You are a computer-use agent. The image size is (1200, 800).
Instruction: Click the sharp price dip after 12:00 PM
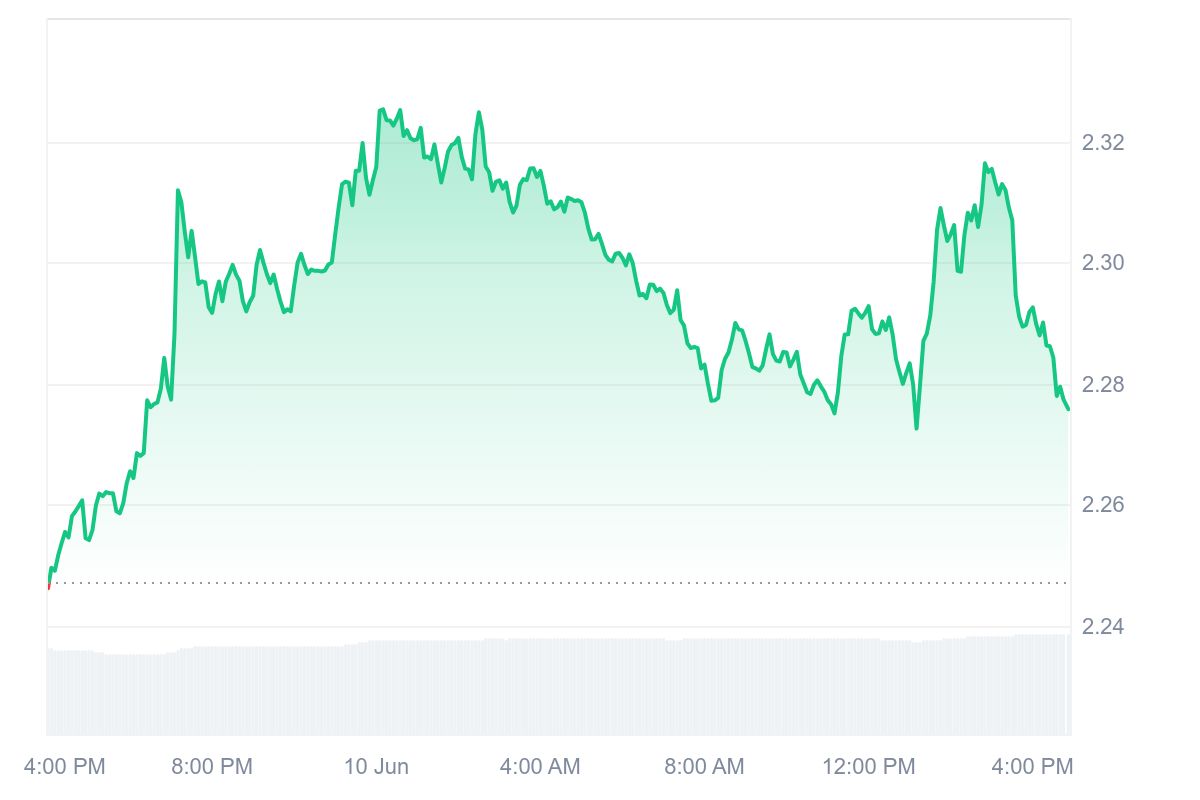click(916, 428)
